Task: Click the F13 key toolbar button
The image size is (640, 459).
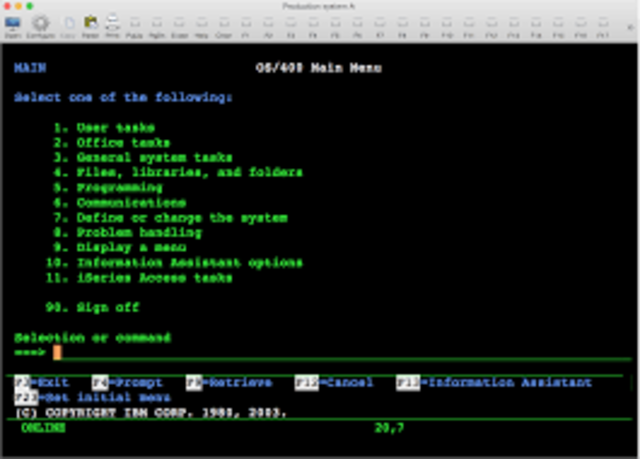Action: point(514,27)
